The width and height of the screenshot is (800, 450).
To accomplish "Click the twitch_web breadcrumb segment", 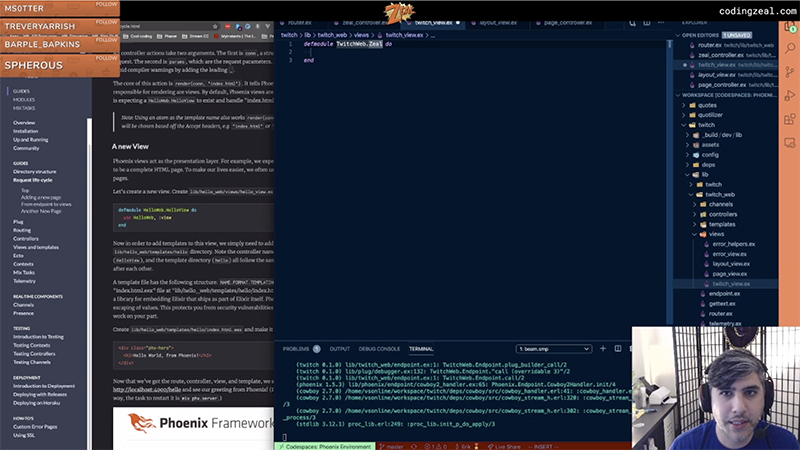I will (x=332, y=35).
